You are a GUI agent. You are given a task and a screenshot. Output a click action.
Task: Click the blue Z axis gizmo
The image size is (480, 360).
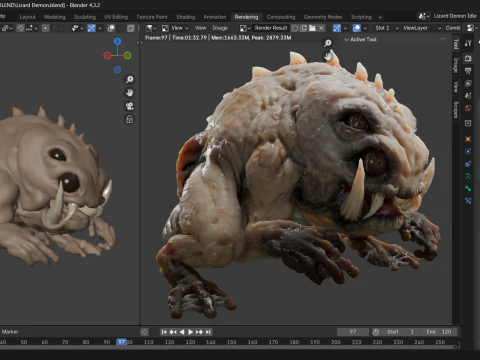point(117,41)
